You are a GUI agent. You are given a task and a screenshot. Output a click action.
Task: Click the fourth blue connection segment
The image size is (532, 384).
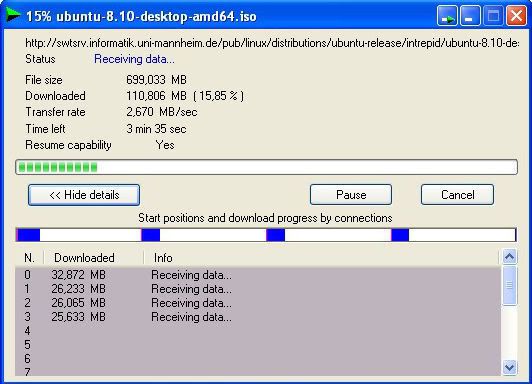point(400,235)
